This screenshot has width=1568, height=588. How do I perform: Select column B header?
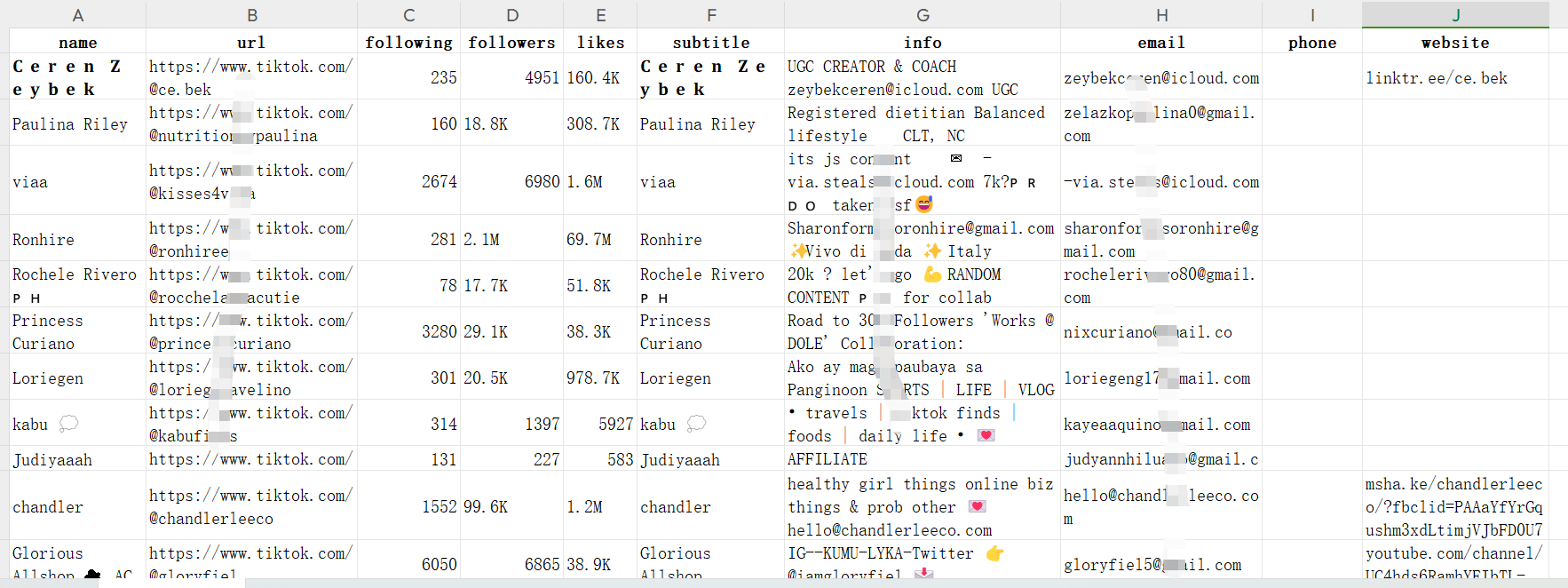point(252,15)
